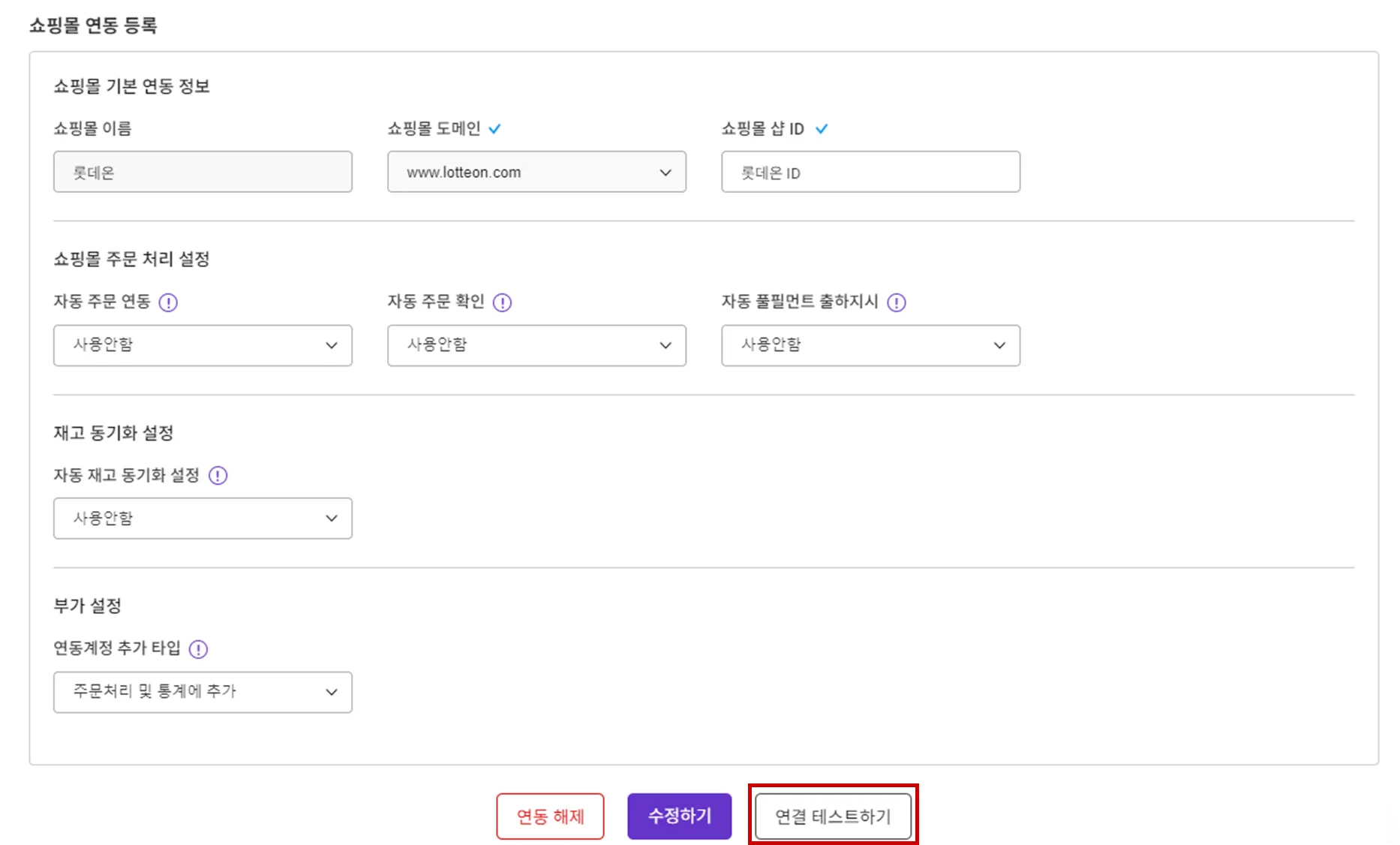Click the 쇼핑몰 샵 ID input field
Image resolution: width=1400 pixels, height=845 pixels.
(x=870, y=172)
